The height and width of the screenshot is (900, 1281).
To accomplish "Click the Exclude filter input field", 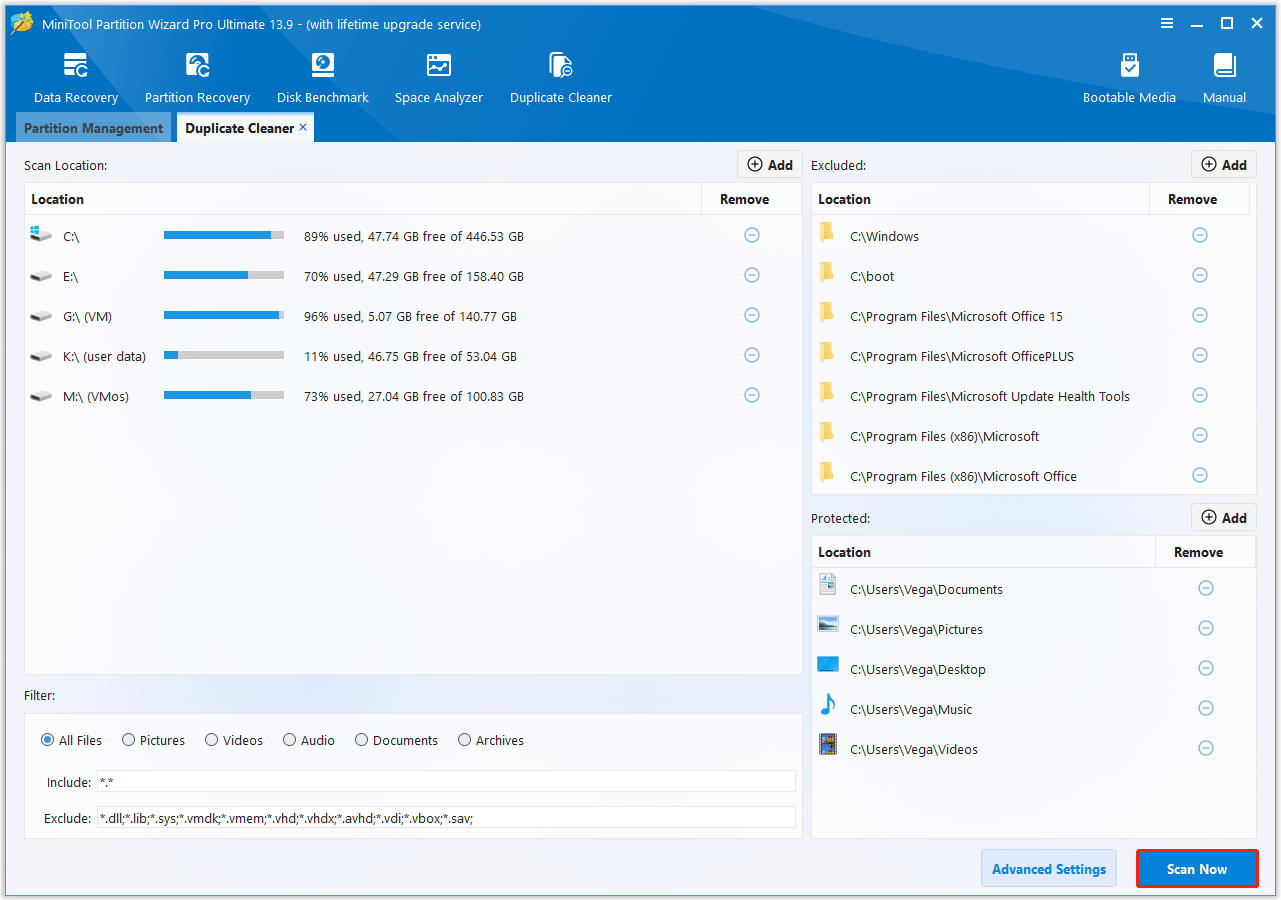I will point(446,817).
